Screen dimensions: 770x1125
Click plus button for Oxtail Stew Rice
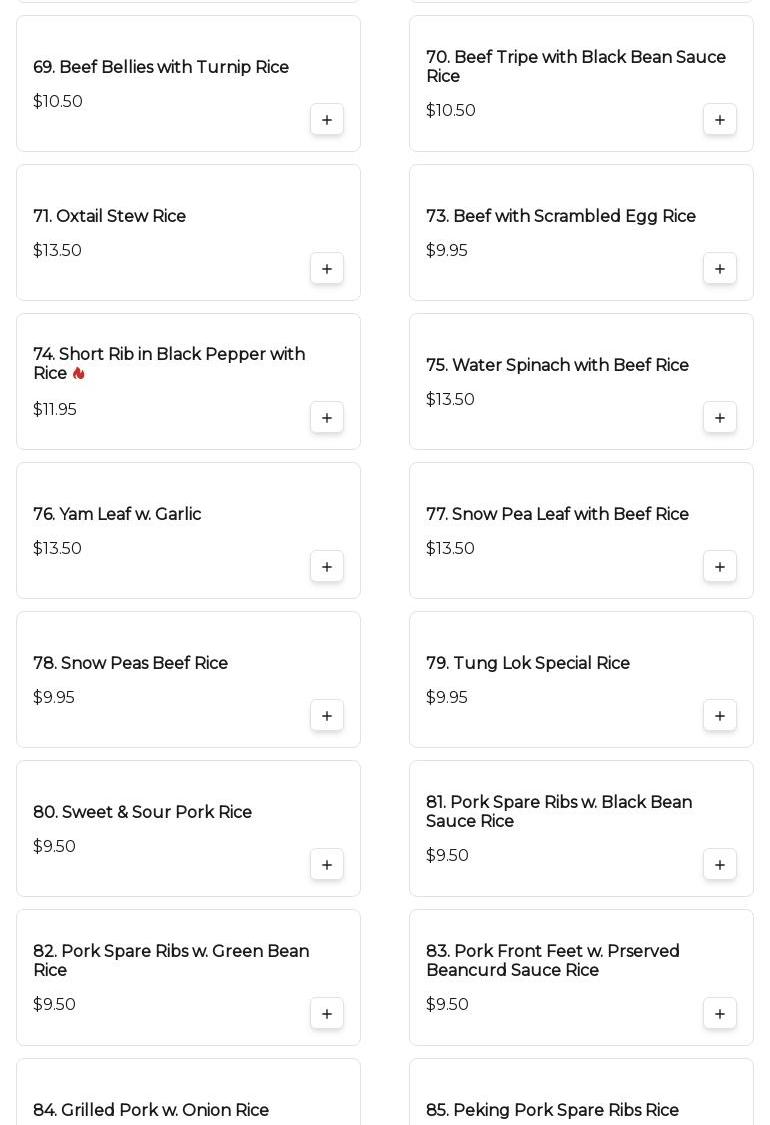[x=327, y=269]
